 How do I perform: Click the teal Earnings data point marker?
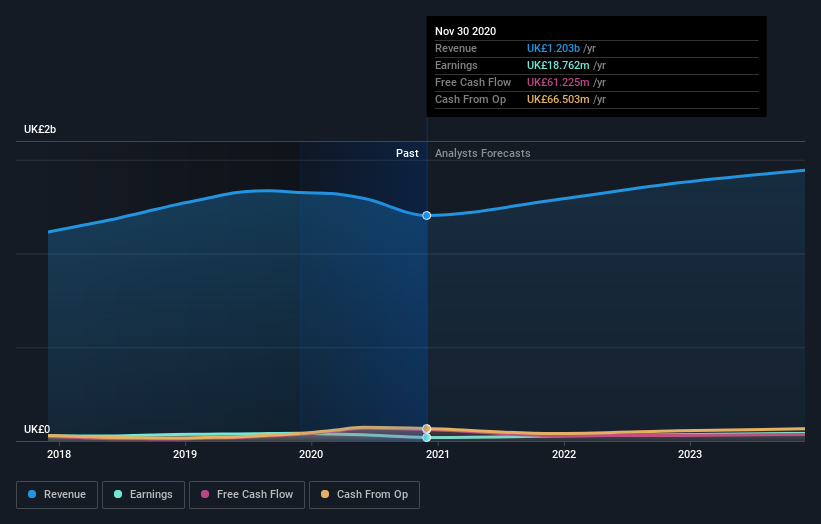427,438
